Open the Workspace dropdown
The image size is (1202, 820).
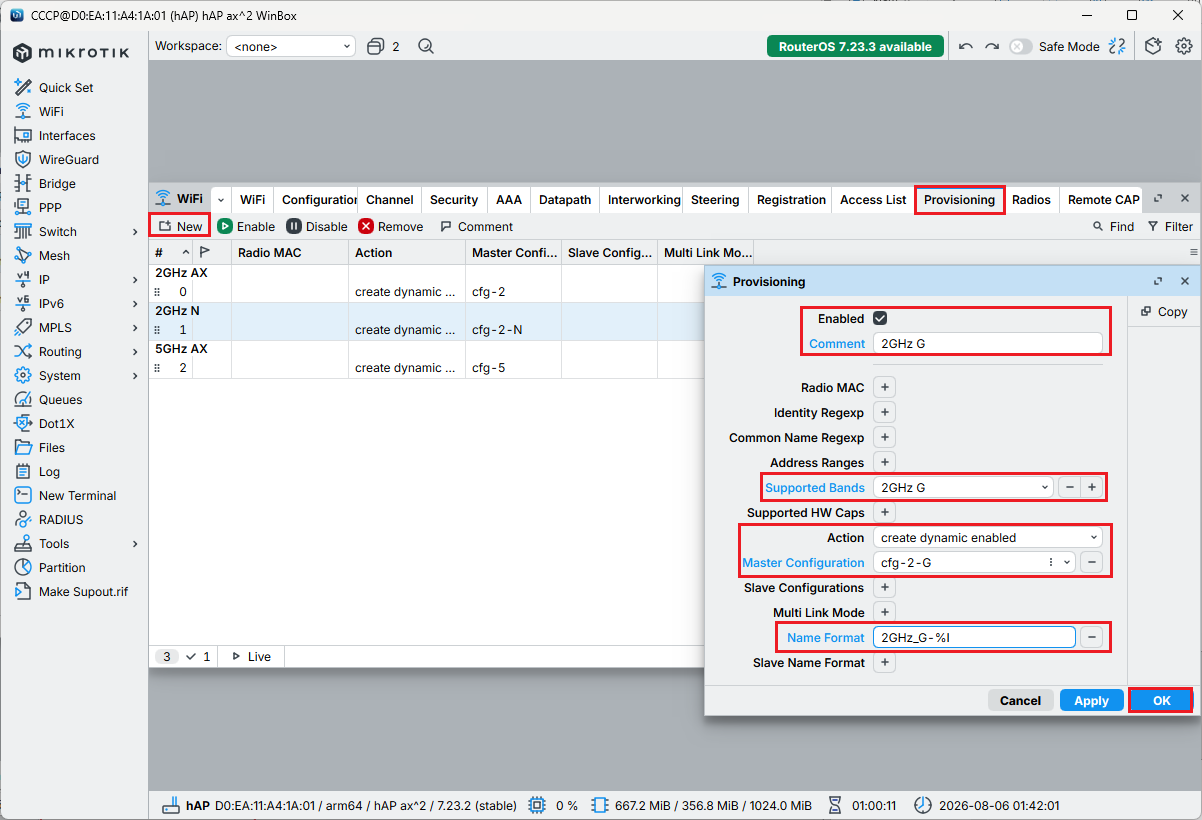[291, 46]
